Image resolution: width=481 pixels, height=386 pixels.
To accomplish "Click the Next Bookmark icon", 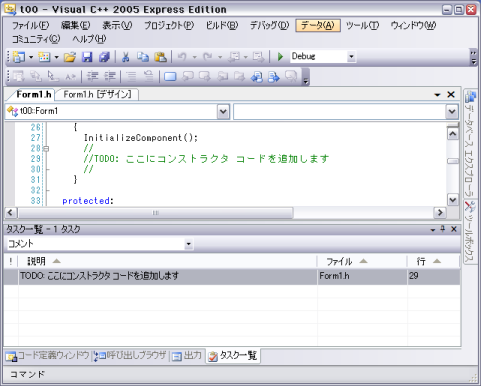I will click(x=205, y=77).
